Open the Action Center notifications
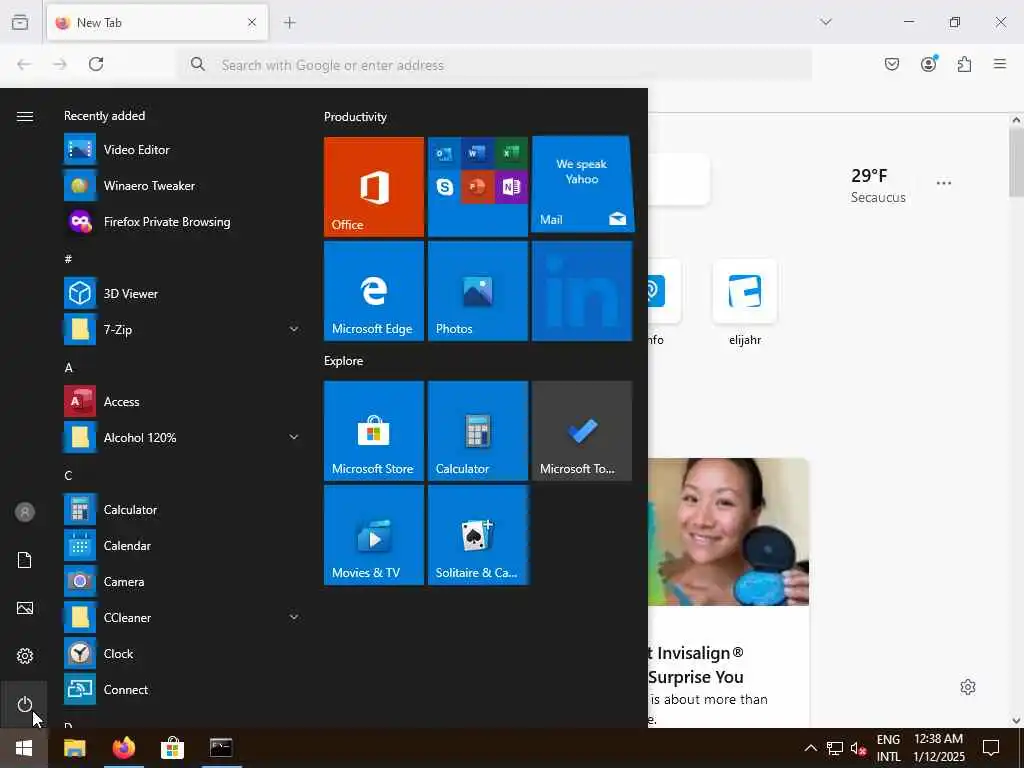This screenshot has height=768, width=1024. pyautogui.click(x=991, y=748)
